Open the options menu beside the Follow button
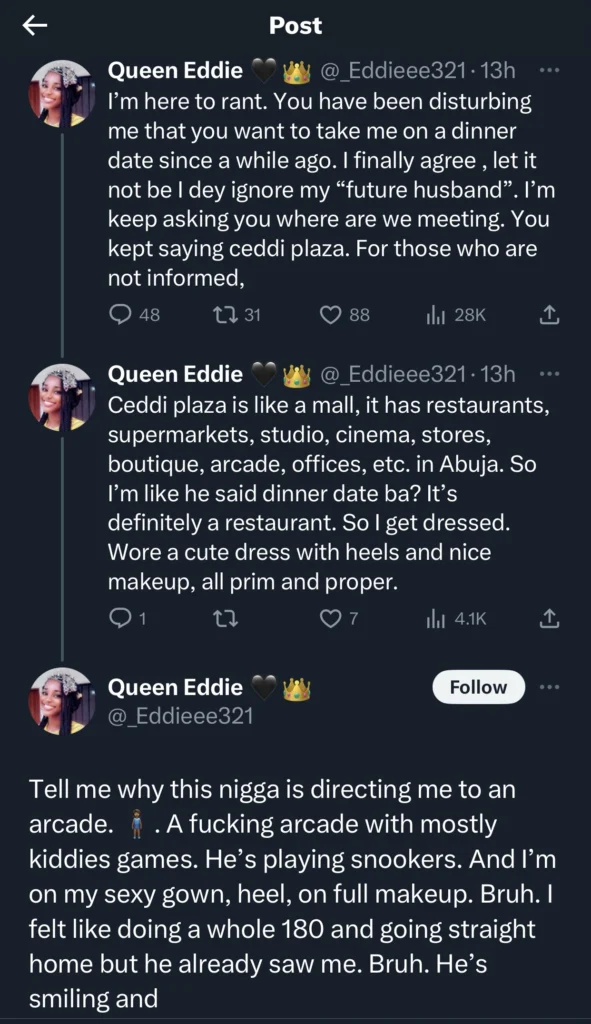 pyautogui.click(x=549, y=687)
